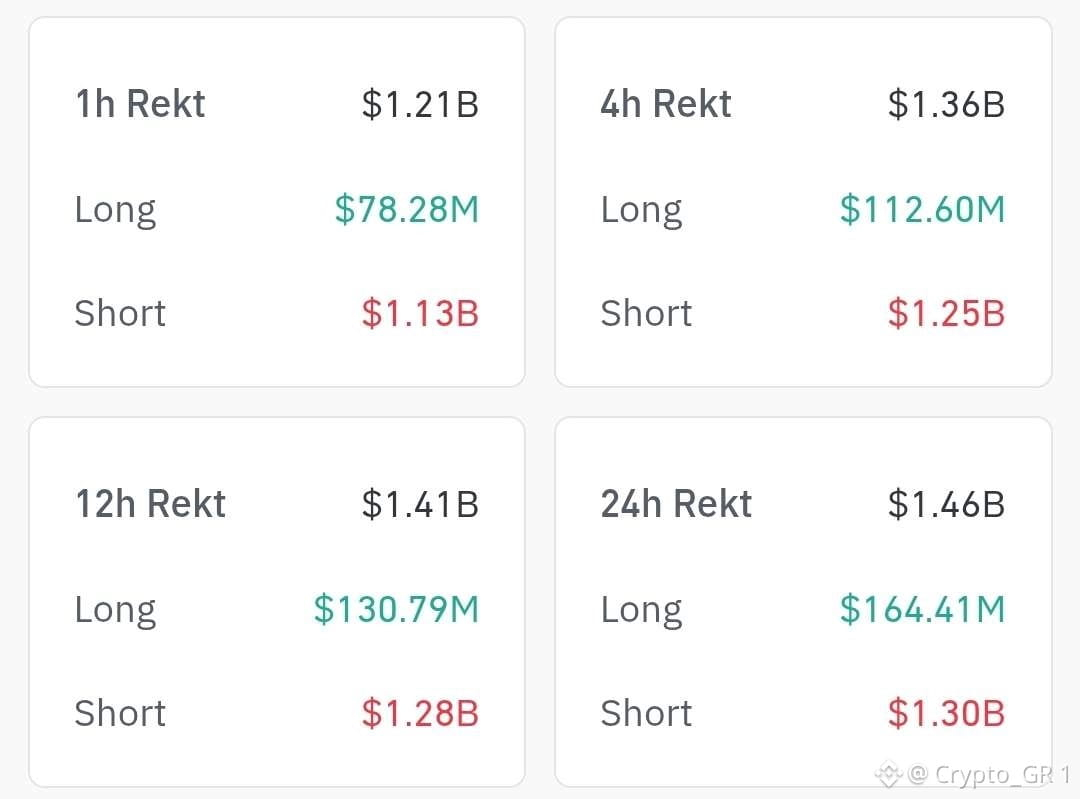This screenshot has height=799, width=1080.
Task: Click the red $1.13B short value
Action: (x=420, y=313)
